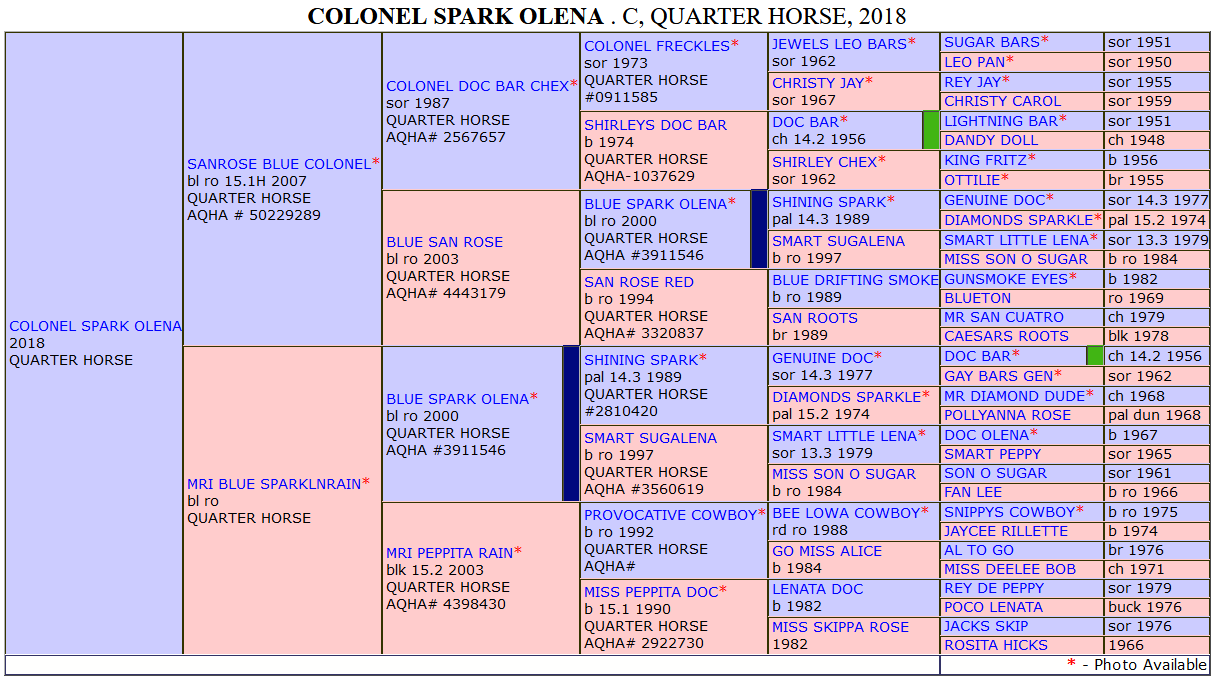Open the JEWELS LEO BARS link
The image size is (1222, 678).
[x=839, y=44]
